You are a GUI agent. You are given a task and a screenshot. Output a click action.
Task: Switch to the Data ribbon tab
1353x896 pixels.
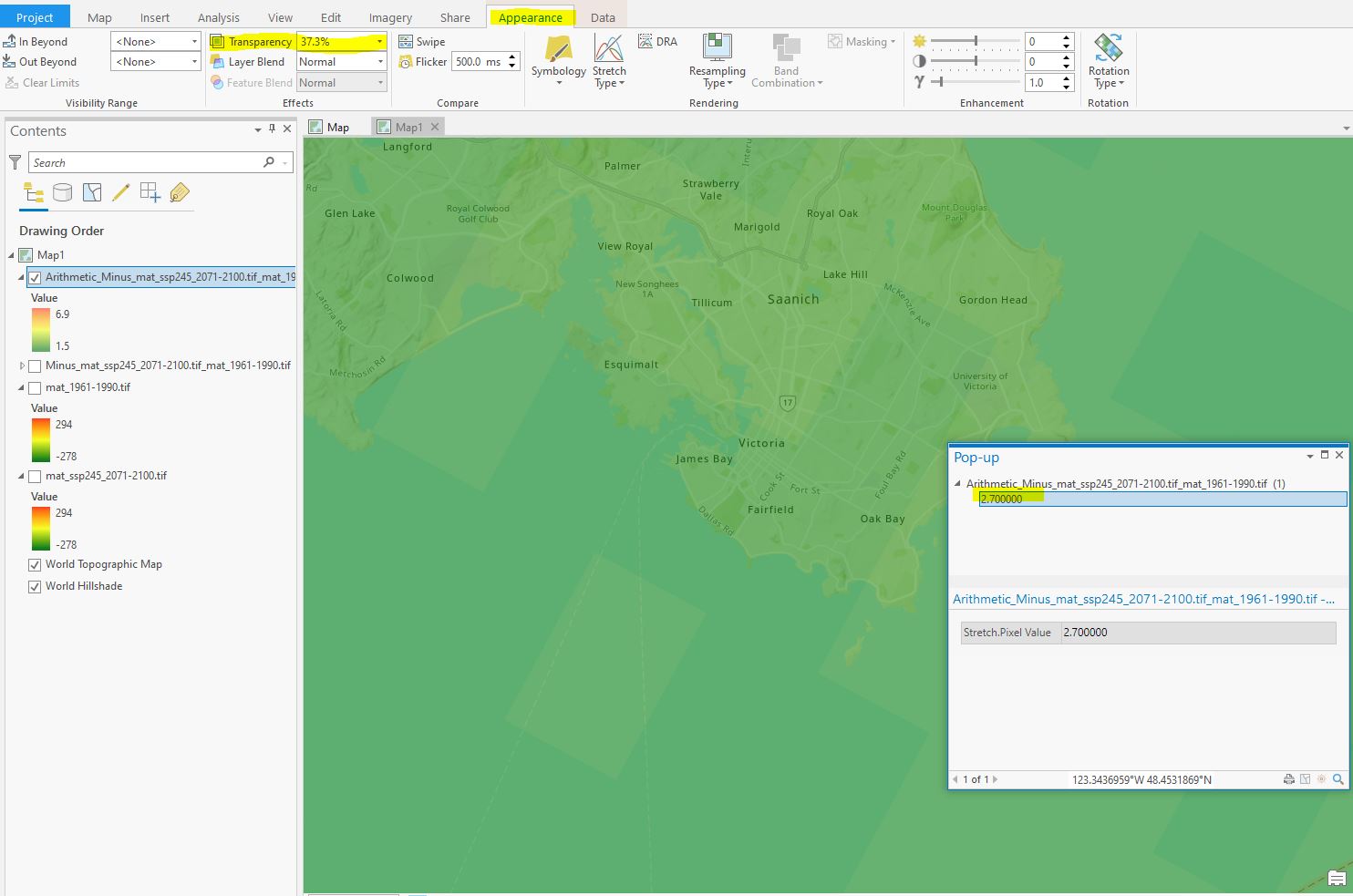[603, 17]
